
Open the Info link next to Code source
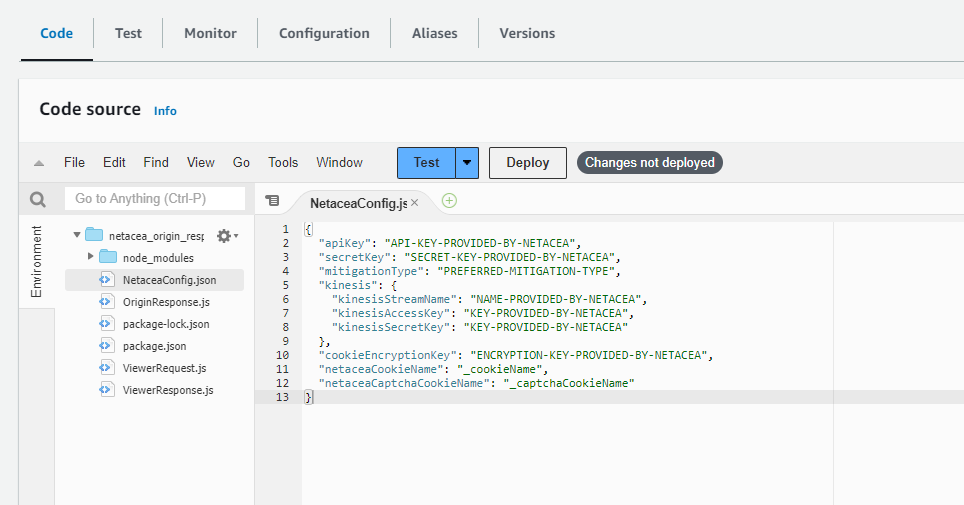coord(165,111)
